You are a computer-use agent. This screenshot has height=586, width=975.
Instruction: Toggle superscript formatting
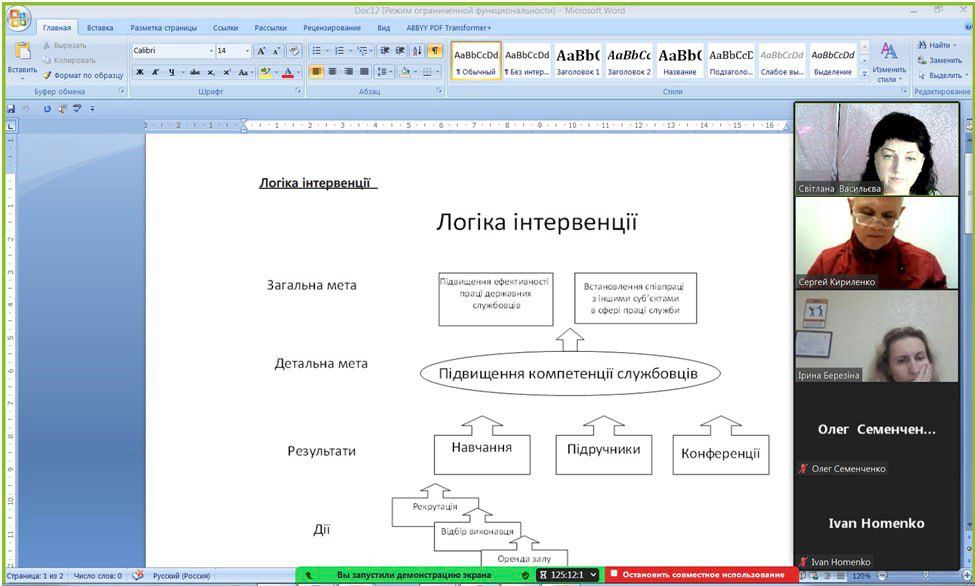click(228, 72)
